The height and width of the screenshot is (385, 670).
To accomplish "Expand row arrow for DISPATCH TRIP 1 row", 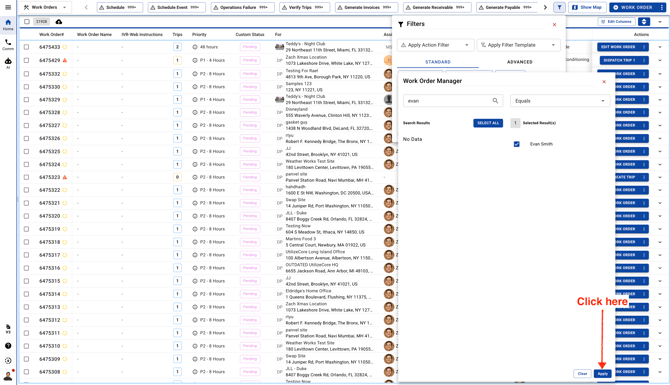I will click(x=660, y=60).
